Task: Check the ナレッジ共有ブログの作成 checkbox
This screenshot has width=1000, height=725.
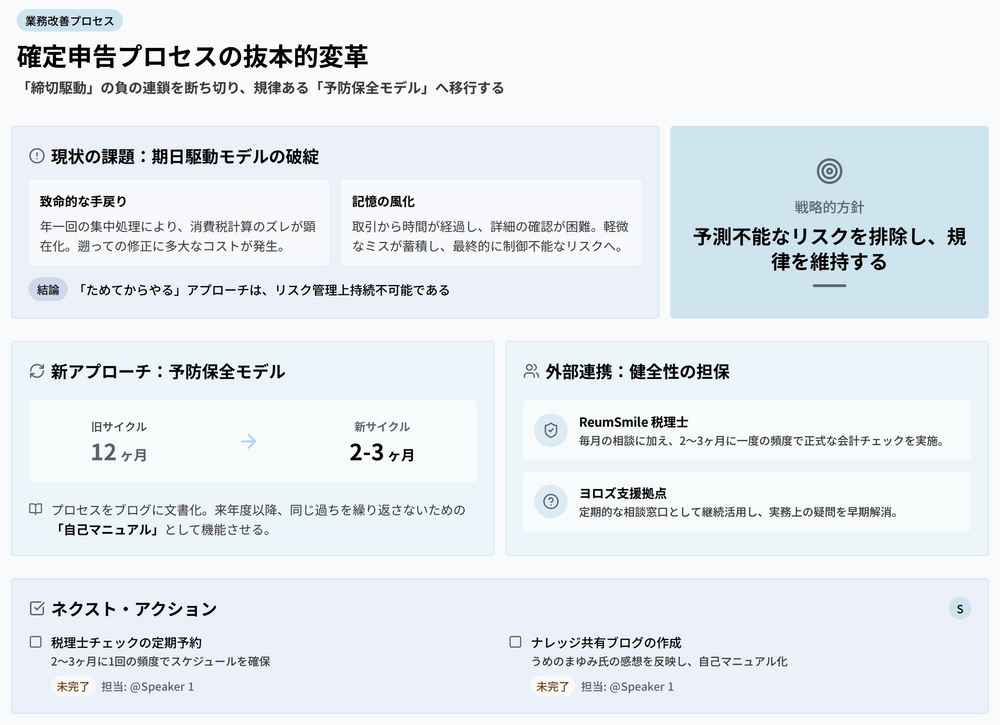Action: tap(516, 642)
